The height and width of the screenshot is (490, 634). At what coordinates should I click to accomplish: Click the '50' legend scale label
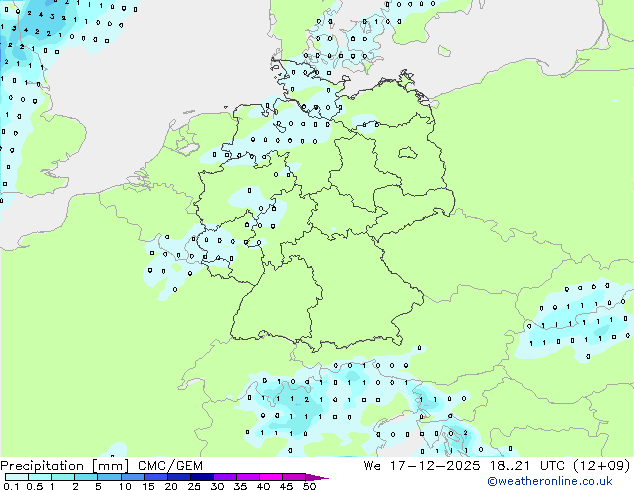click(309, 486)
